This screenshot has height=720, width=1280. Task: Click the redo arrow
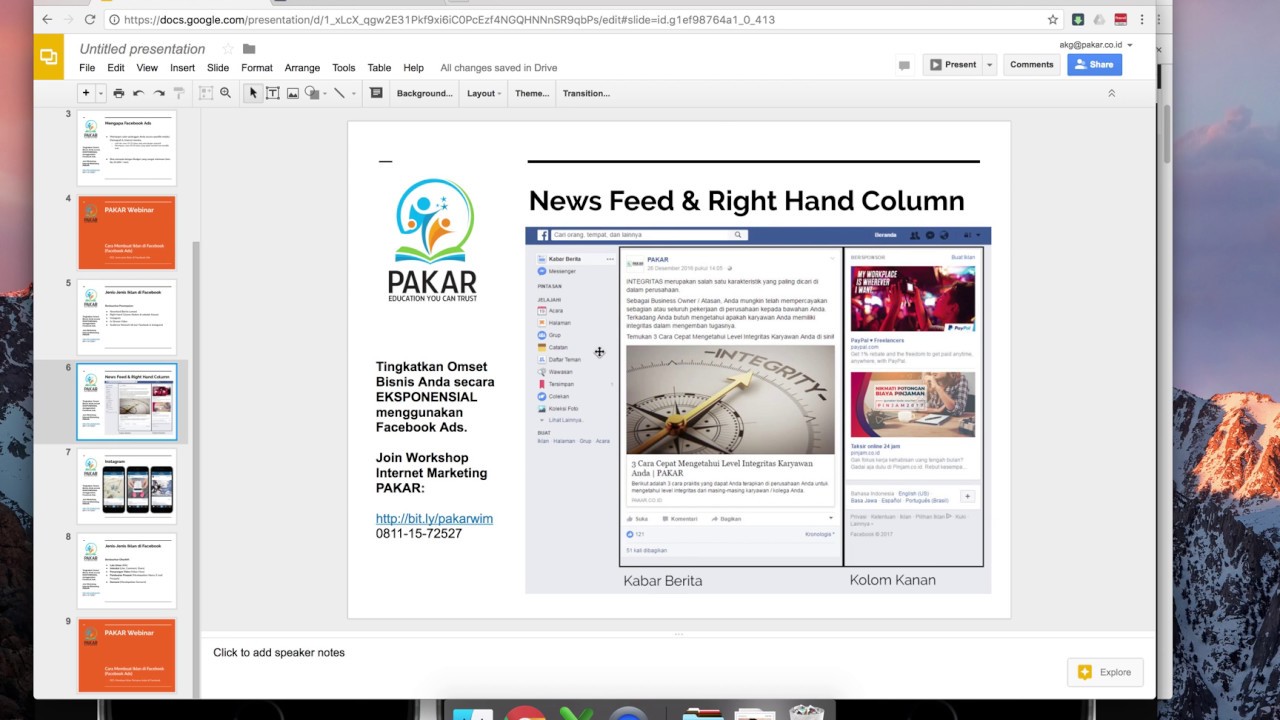[x=159, y=93]
